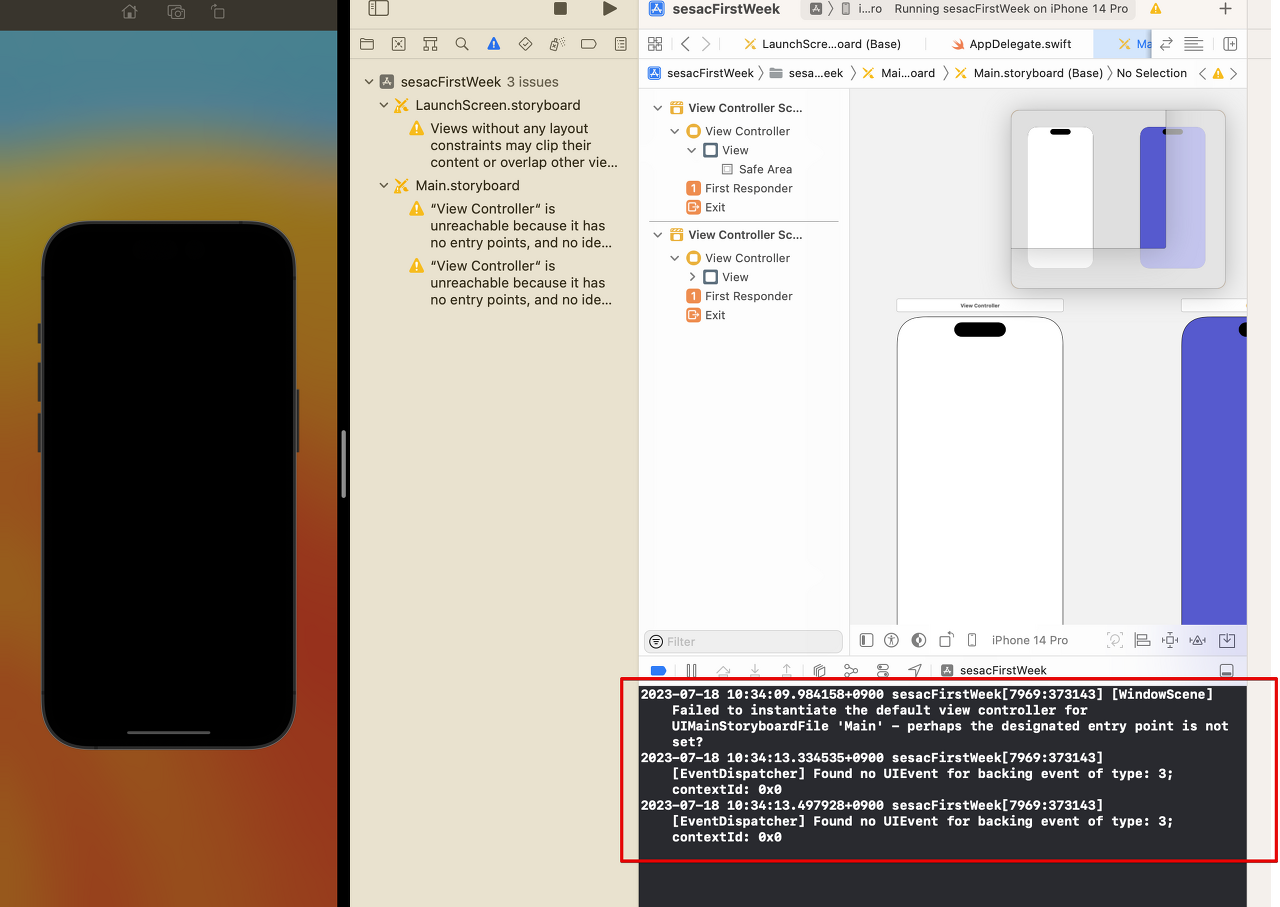Open the Source Control navigator icon

[x=398, y=44]
